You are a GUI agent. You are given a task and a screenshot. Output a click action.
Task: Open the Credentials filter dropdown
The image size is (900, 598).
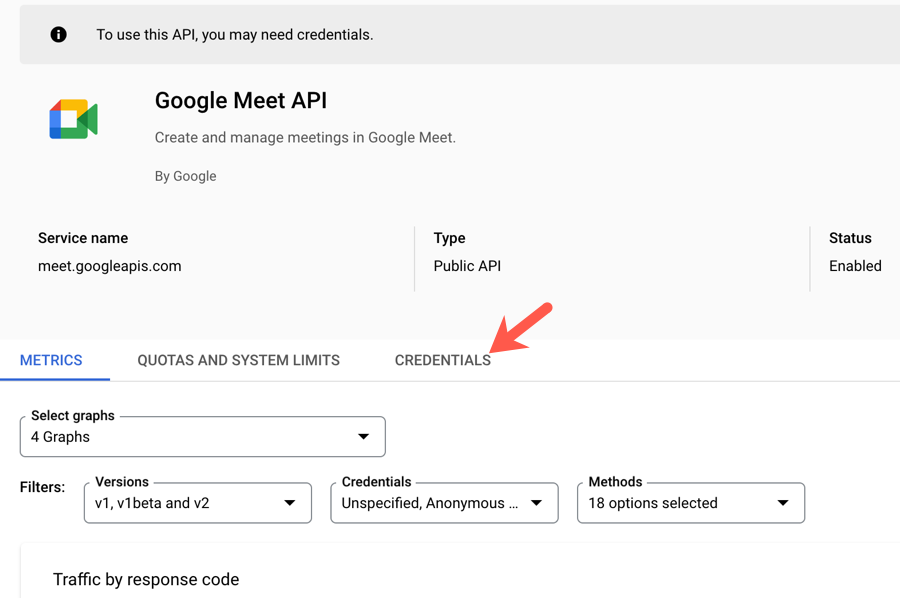click(x=444, y=503)
